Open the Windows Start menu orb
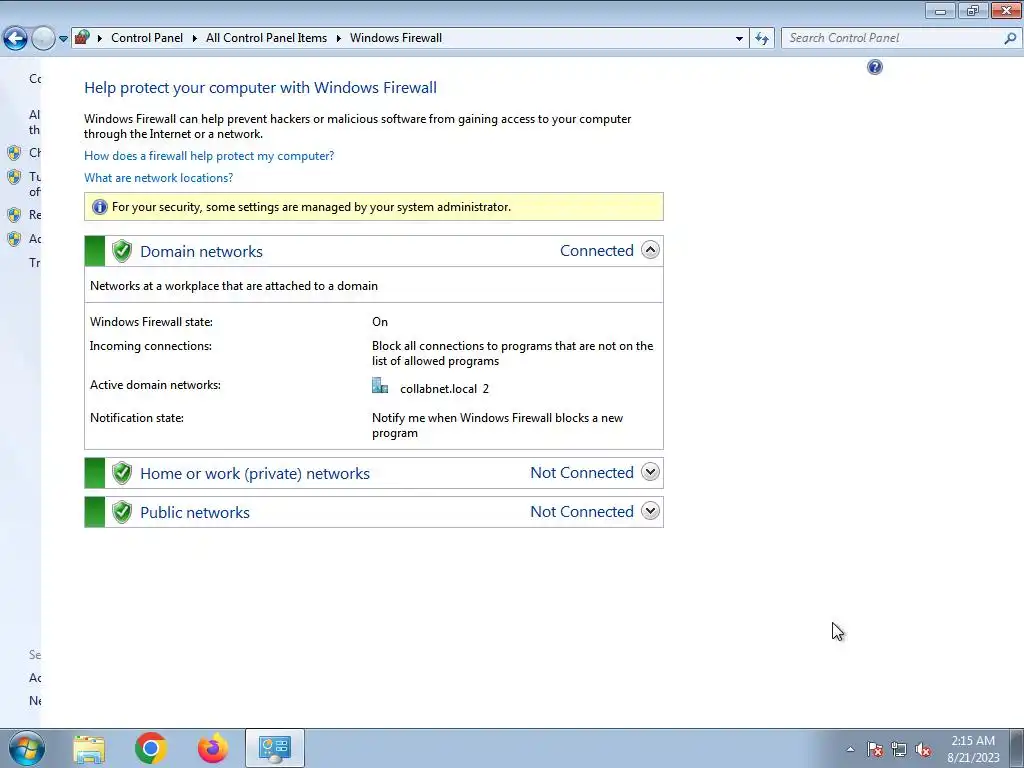 tap(26, 748)
